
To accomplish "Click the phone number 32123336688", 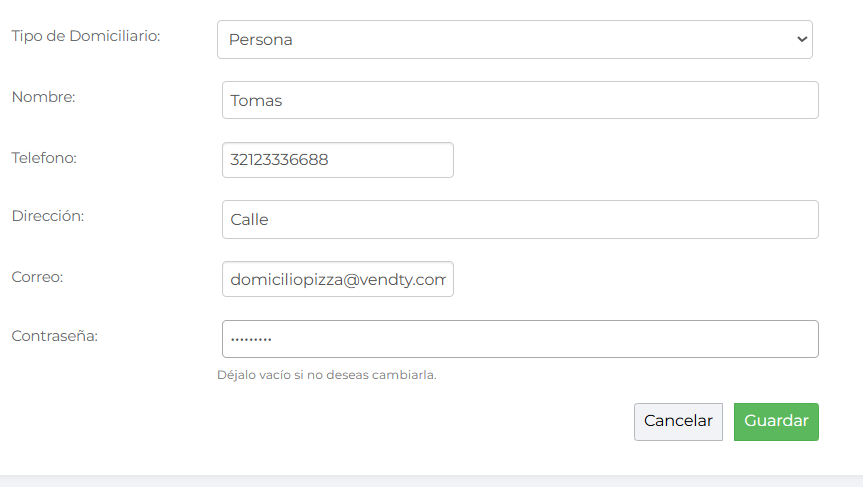I will [279, 160].
